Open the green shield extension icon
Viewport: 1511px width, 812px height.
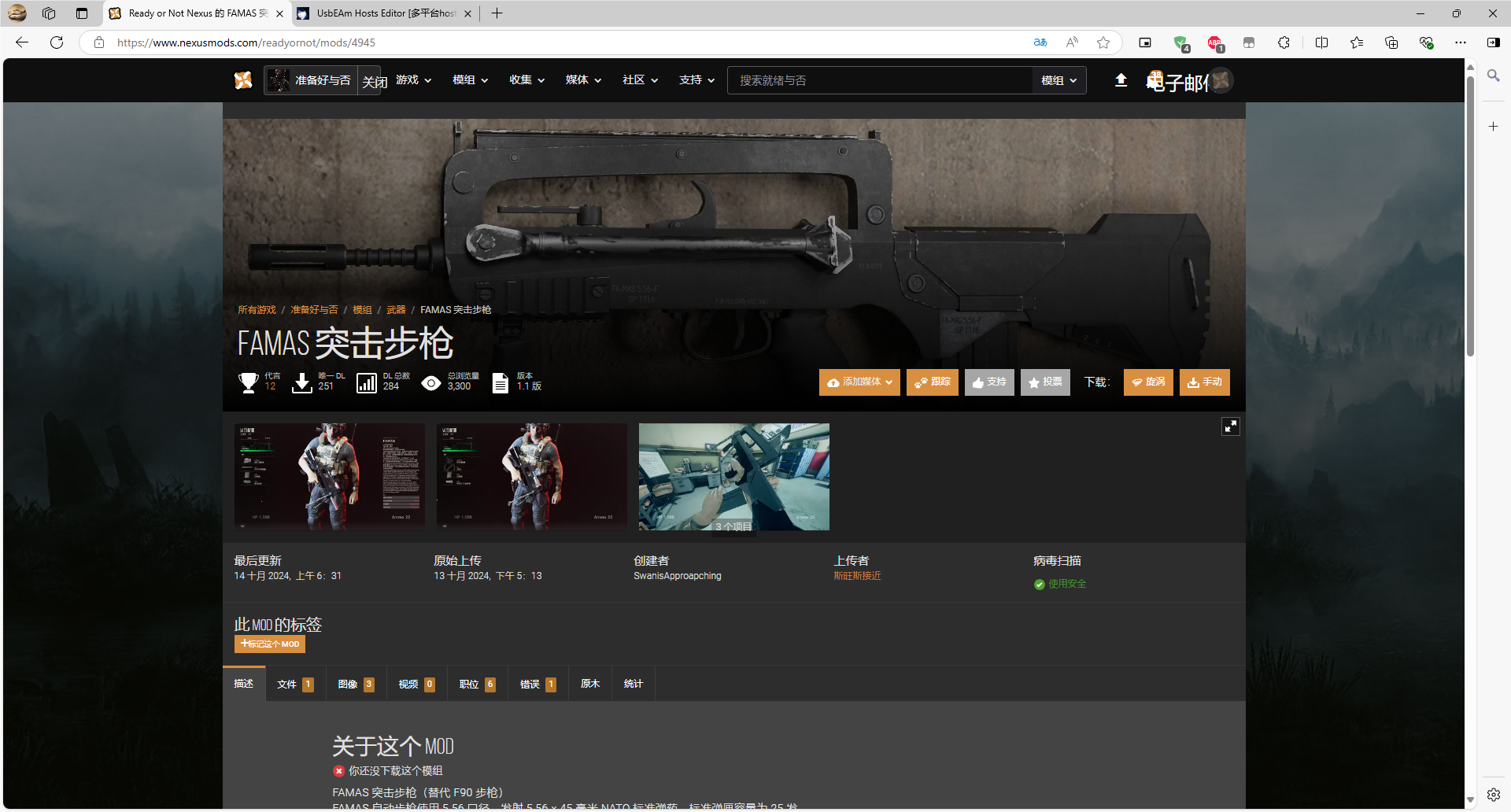coord(1180,43)
